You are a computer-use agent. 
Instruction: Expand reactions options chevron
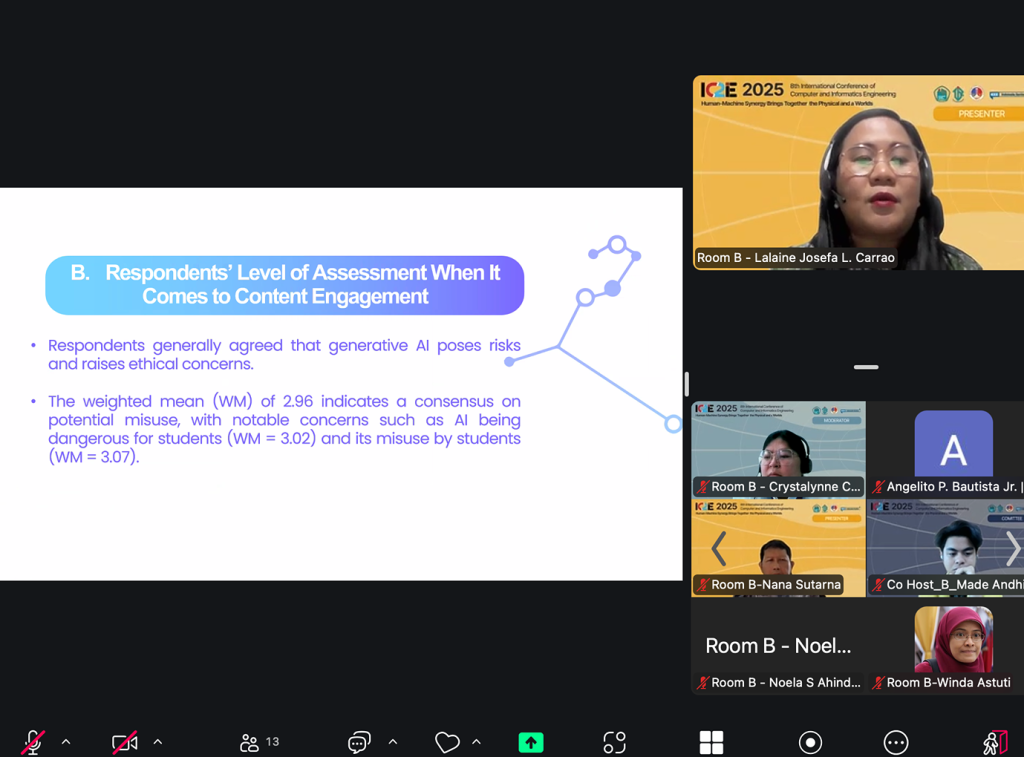tap(476, 742)
